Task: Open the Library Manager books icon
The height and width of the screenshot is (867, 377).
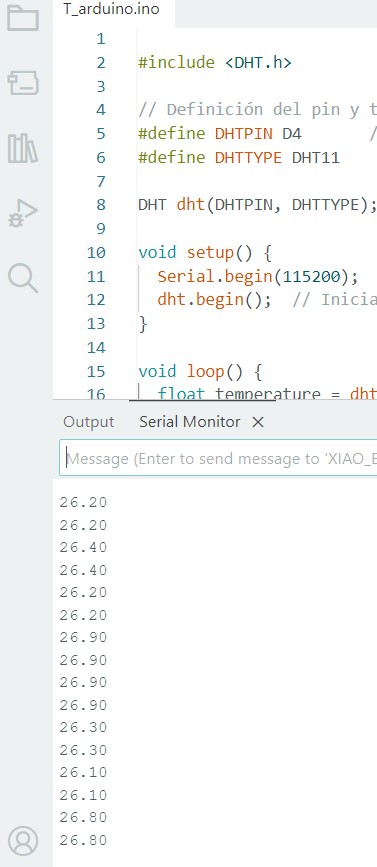Action: click(x=23, y=148)
